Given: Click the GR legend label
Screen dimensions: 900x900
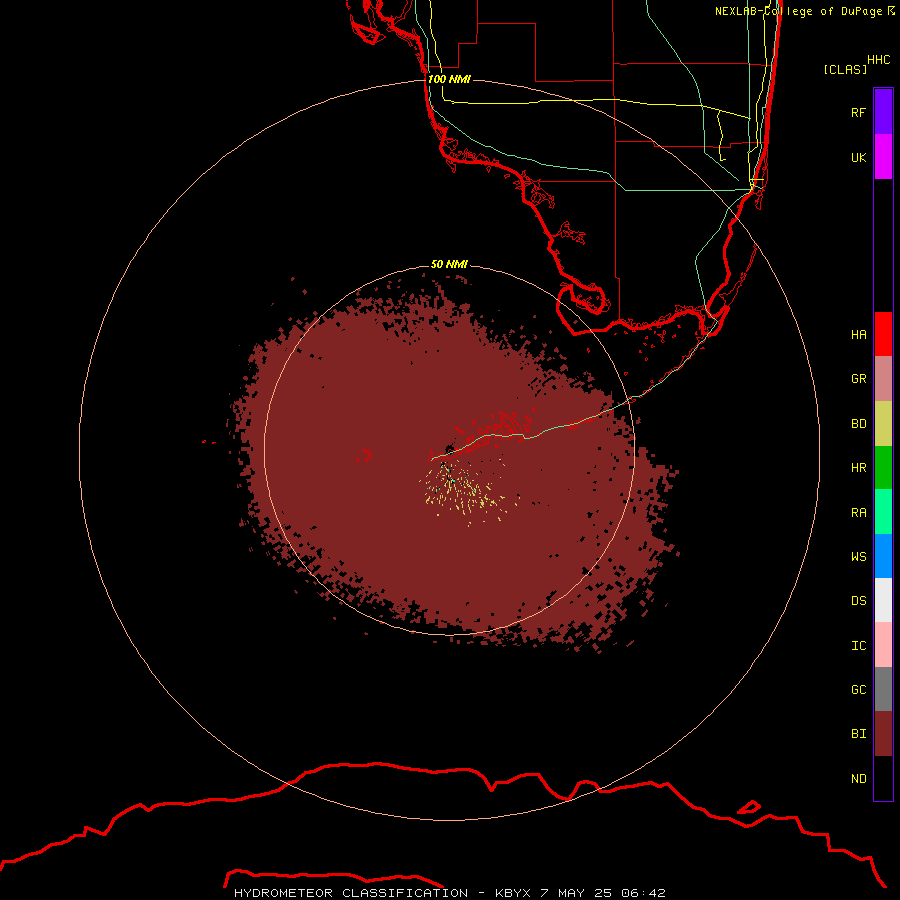Looking at the screenshot, I should pyautogui.click(x=858, y=379).
